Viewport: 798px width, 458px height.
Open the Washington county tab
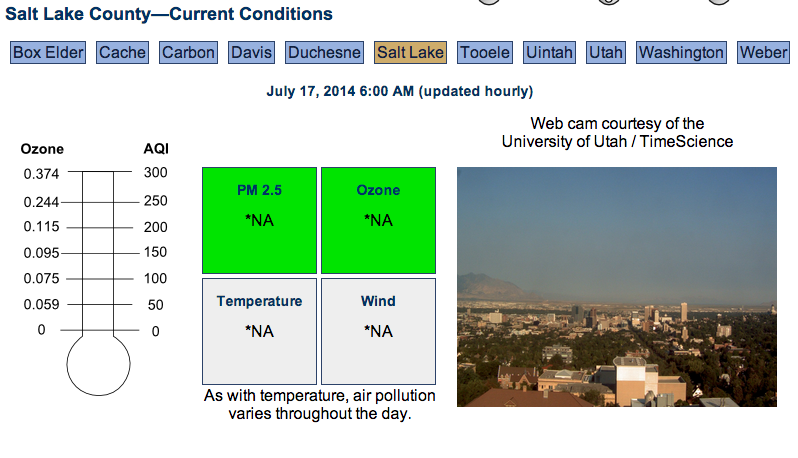(681, 52)
